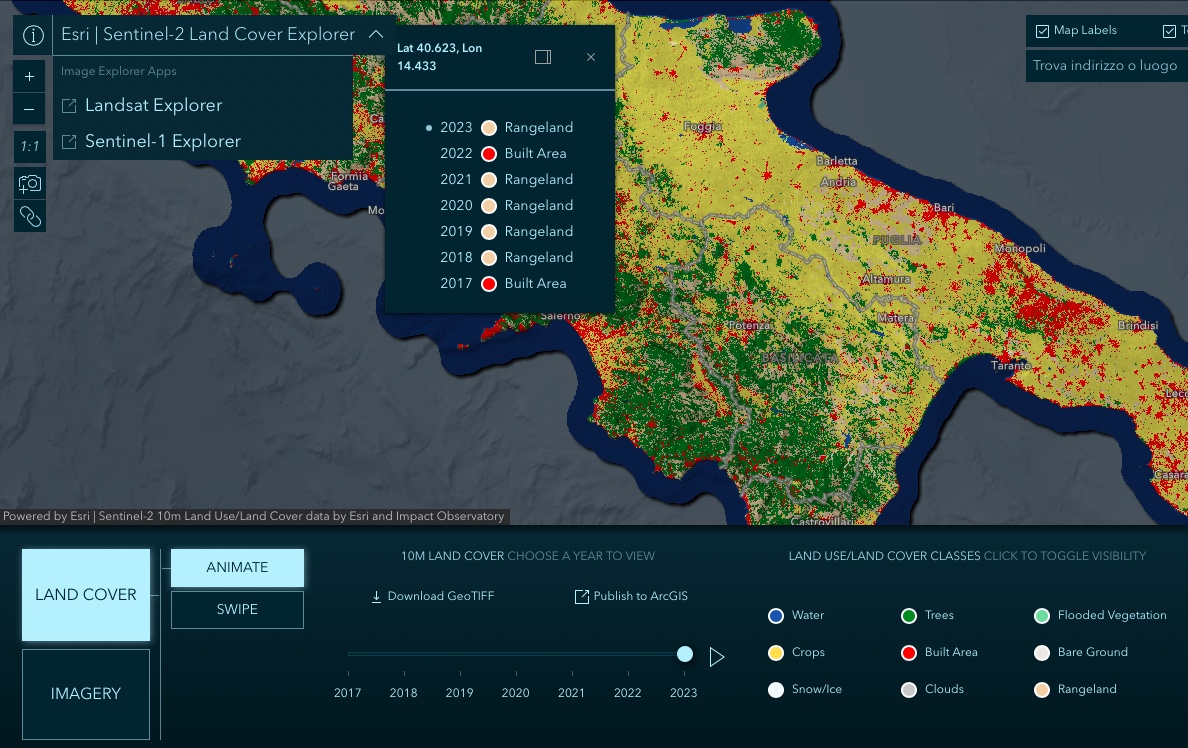This screenshot has height=748, width=1188.
Task: Toggle Bare Ground class visibility
Action: point(1081,653)
